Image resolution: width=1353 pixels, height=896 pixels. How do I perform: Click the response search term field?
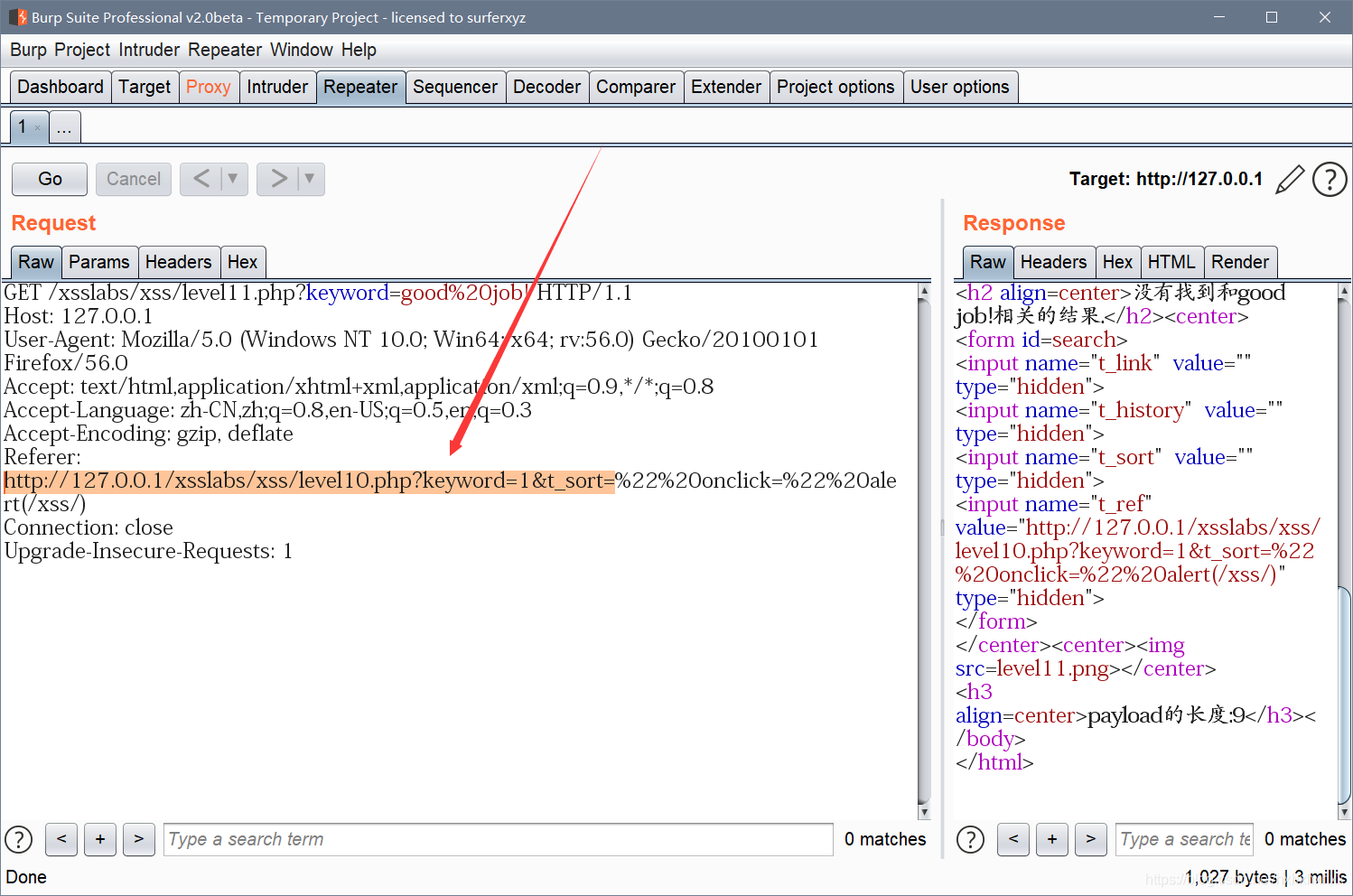(1184, 839)
